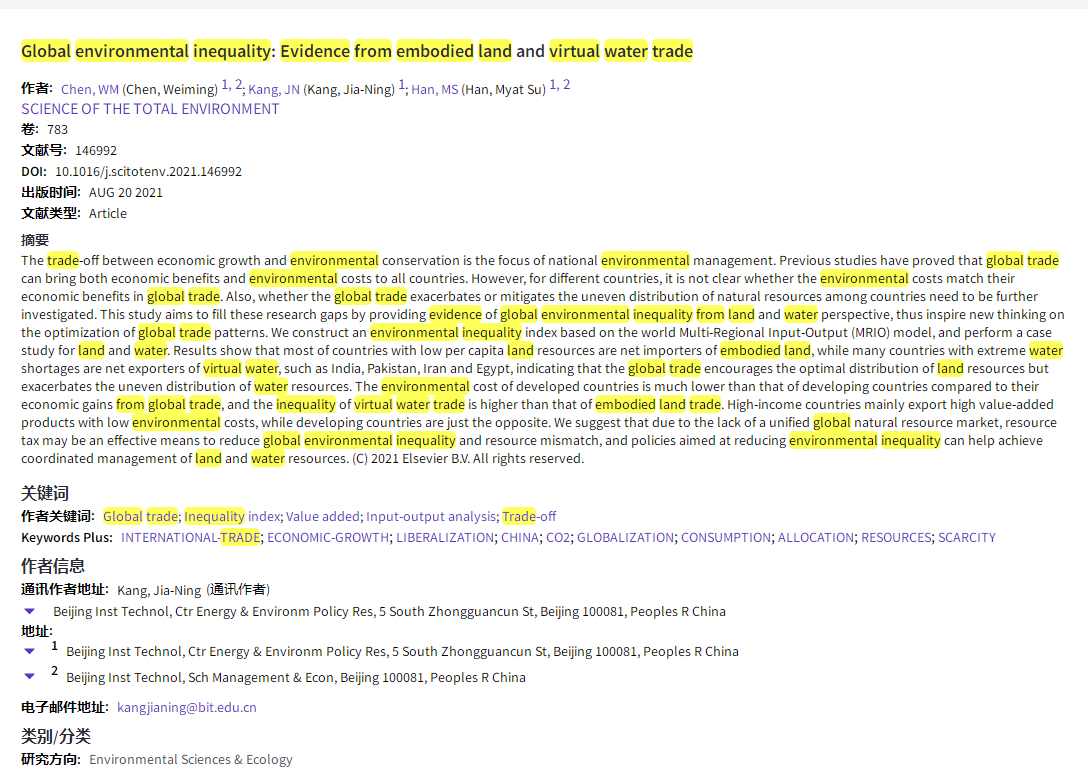Click the ECONOMIC-GROWTH keyword
The height and width of the screenshot is (776, 1088).
pos(327,537)
